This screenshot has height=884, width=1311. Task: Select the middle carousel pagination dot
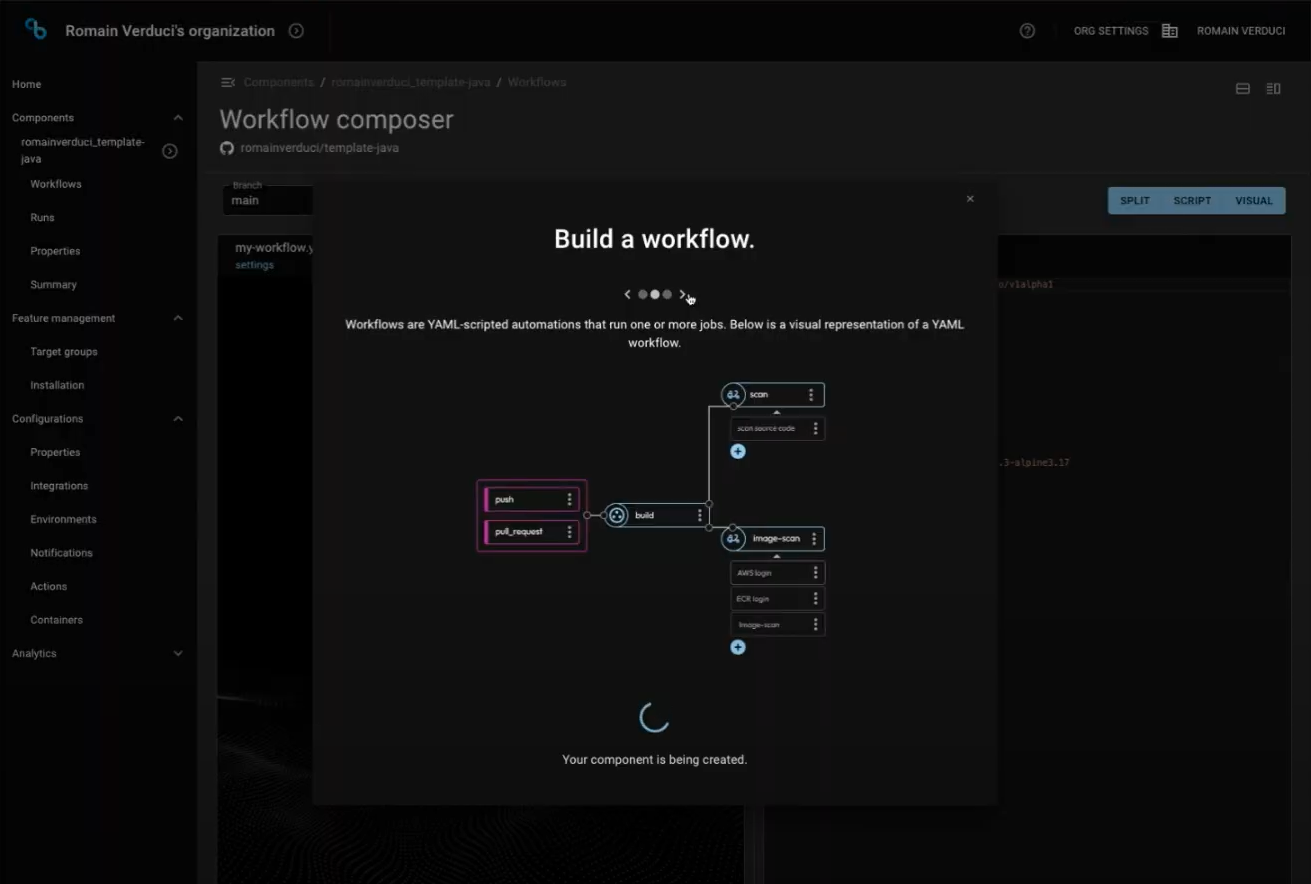point(655,295)
